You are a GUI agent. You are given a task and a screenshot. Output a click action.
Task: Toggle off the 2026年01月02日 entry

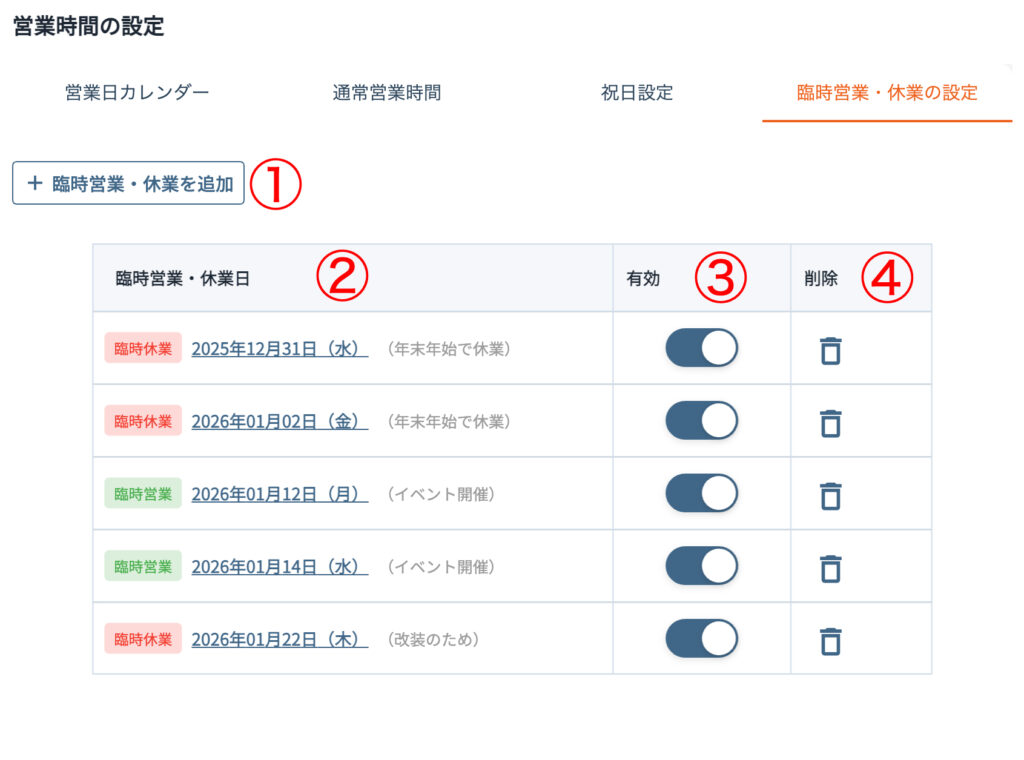click(x=702, y=421)
